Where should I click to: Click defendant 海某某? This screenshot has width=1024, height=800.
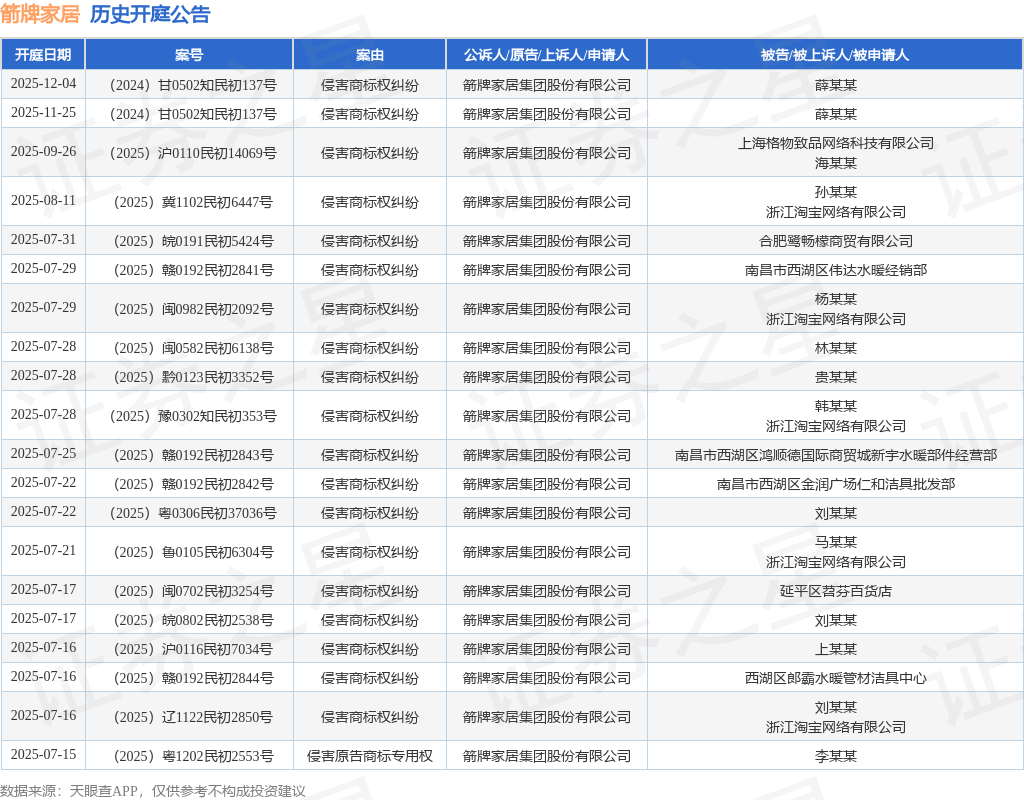click(835, 163)
